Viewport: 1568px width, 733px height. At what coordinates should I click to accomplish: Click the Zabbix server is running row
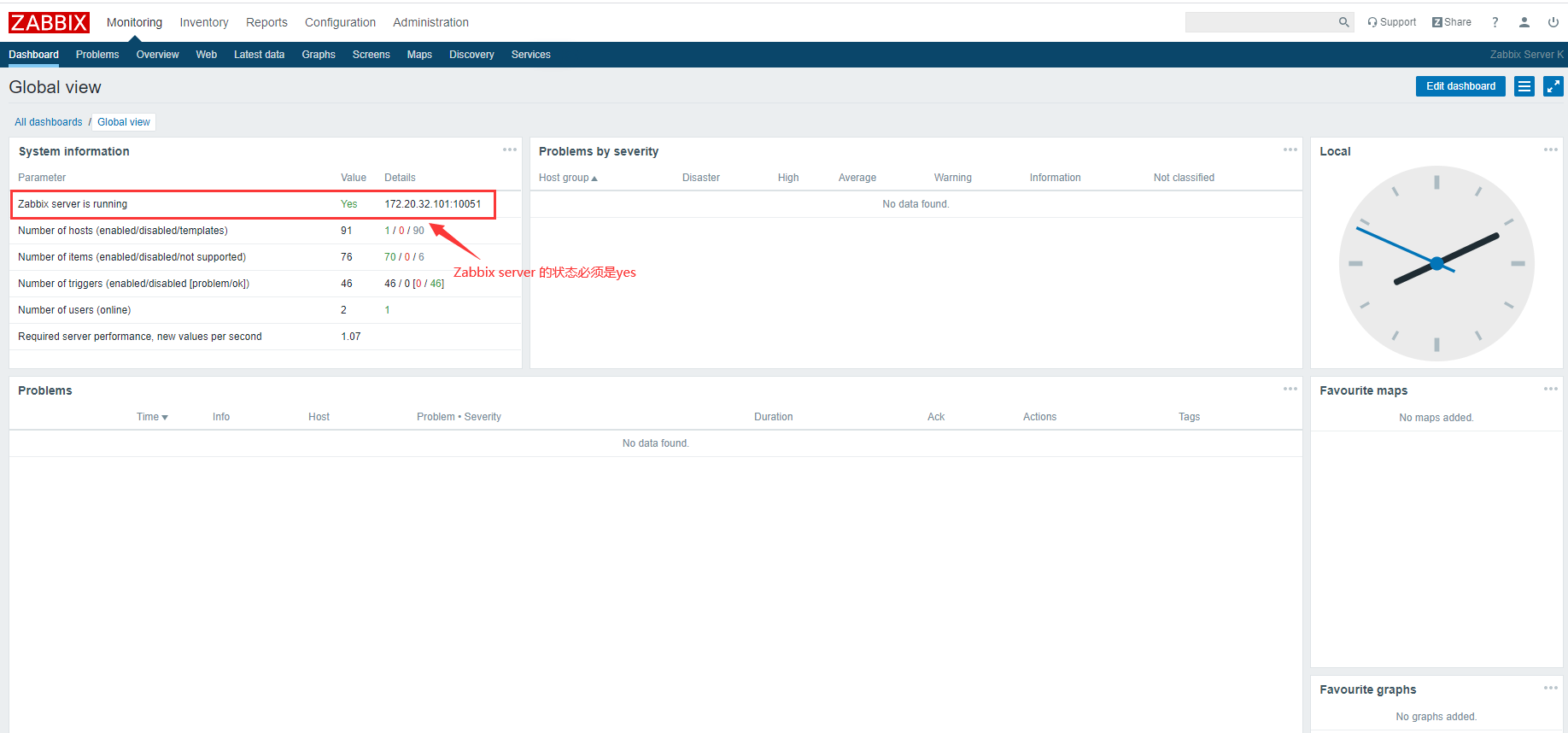(x=266, y=204)
